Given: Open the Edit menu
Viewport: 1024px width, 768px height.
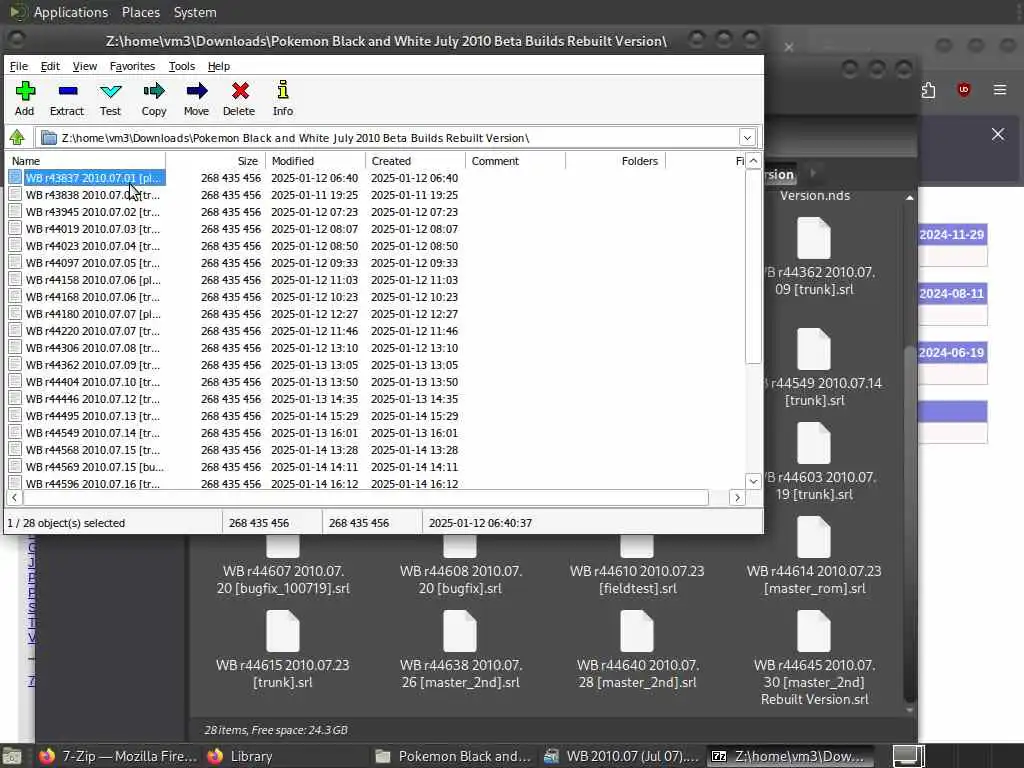Looking at the screenshot, I should pos(50,66).
